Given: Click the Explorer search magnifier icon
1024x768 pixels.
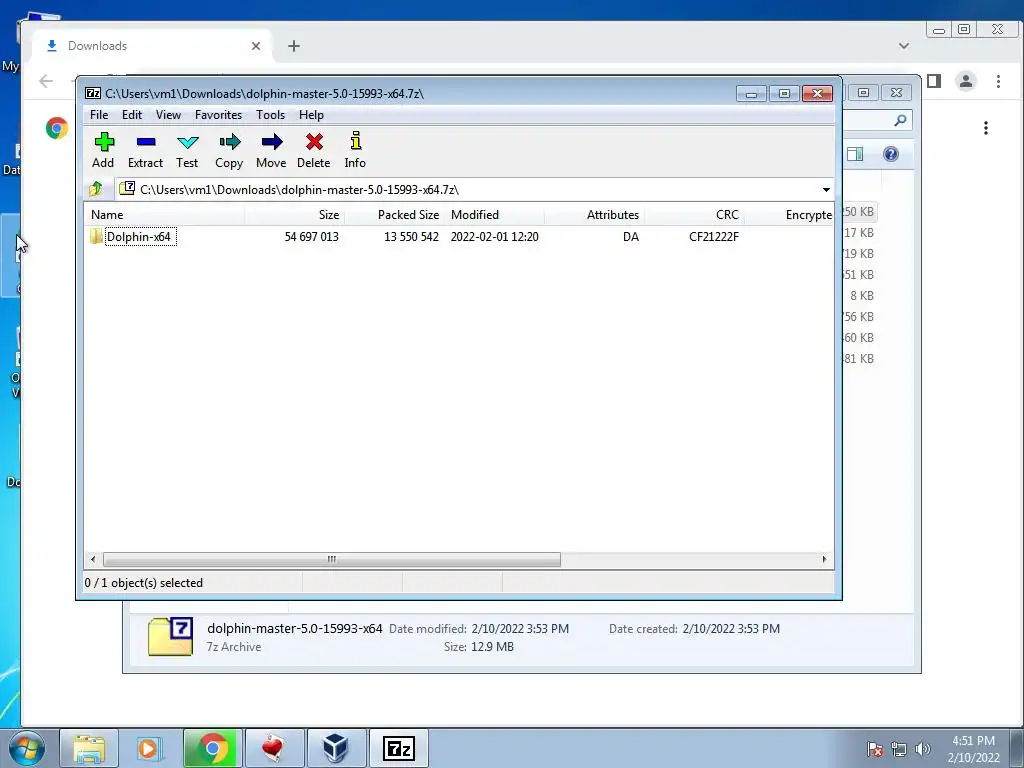Looking at the screenshot, I should [900, 120].
